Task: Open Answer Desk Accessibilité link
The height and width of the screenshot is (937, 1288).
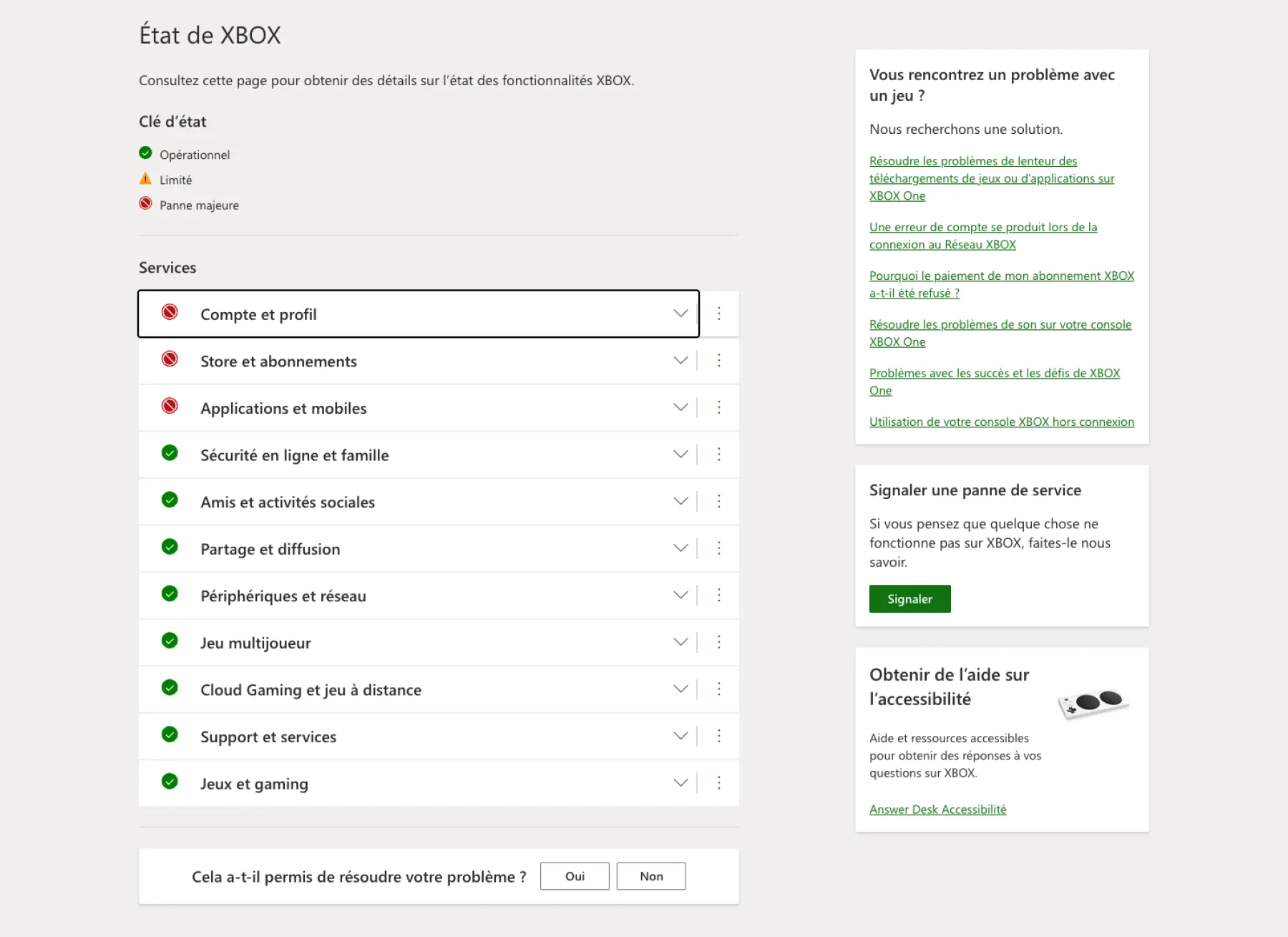Action: coord(937,810)
